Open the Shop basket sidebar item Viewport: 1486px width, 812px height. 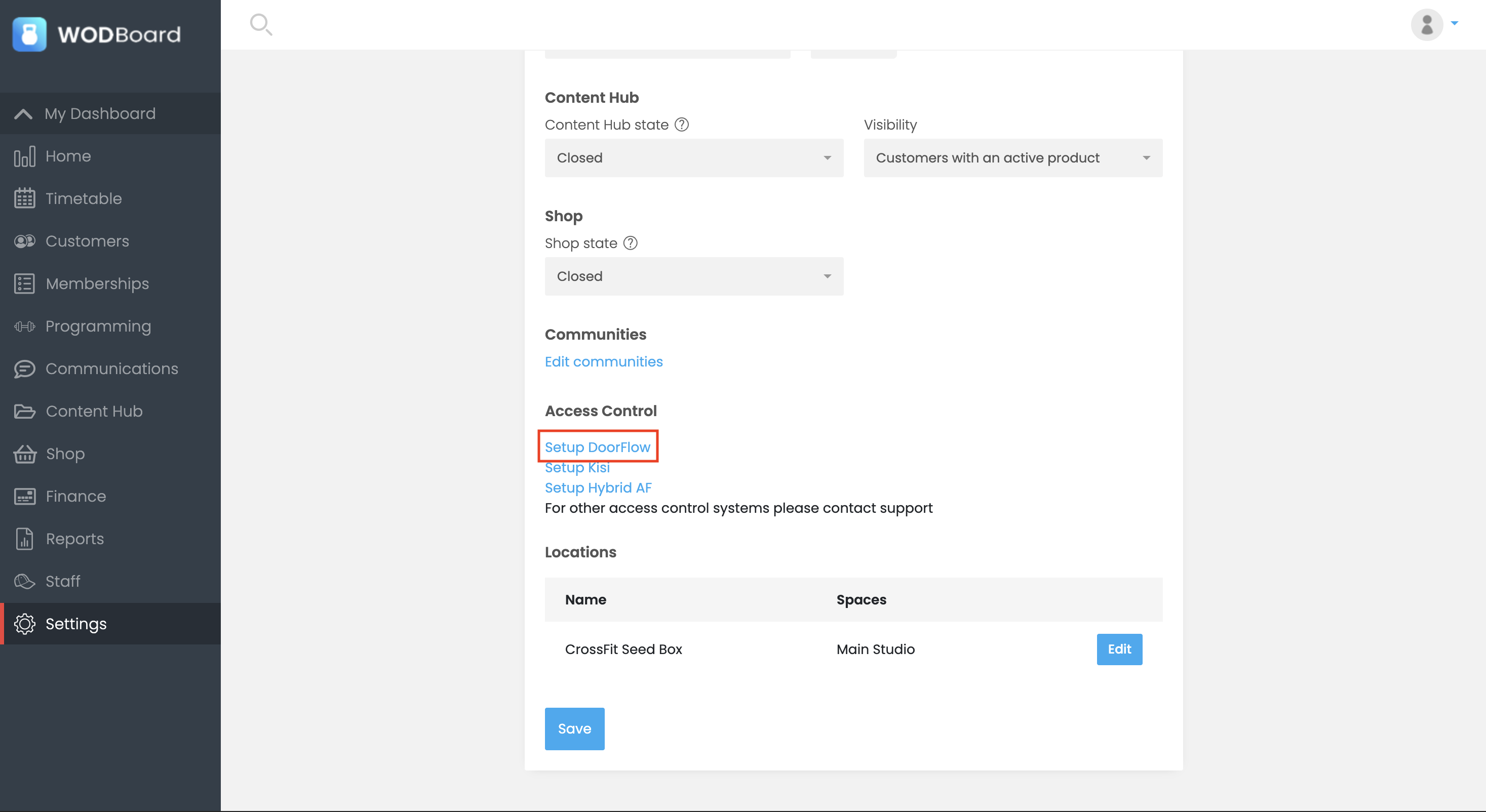[65, 454]
